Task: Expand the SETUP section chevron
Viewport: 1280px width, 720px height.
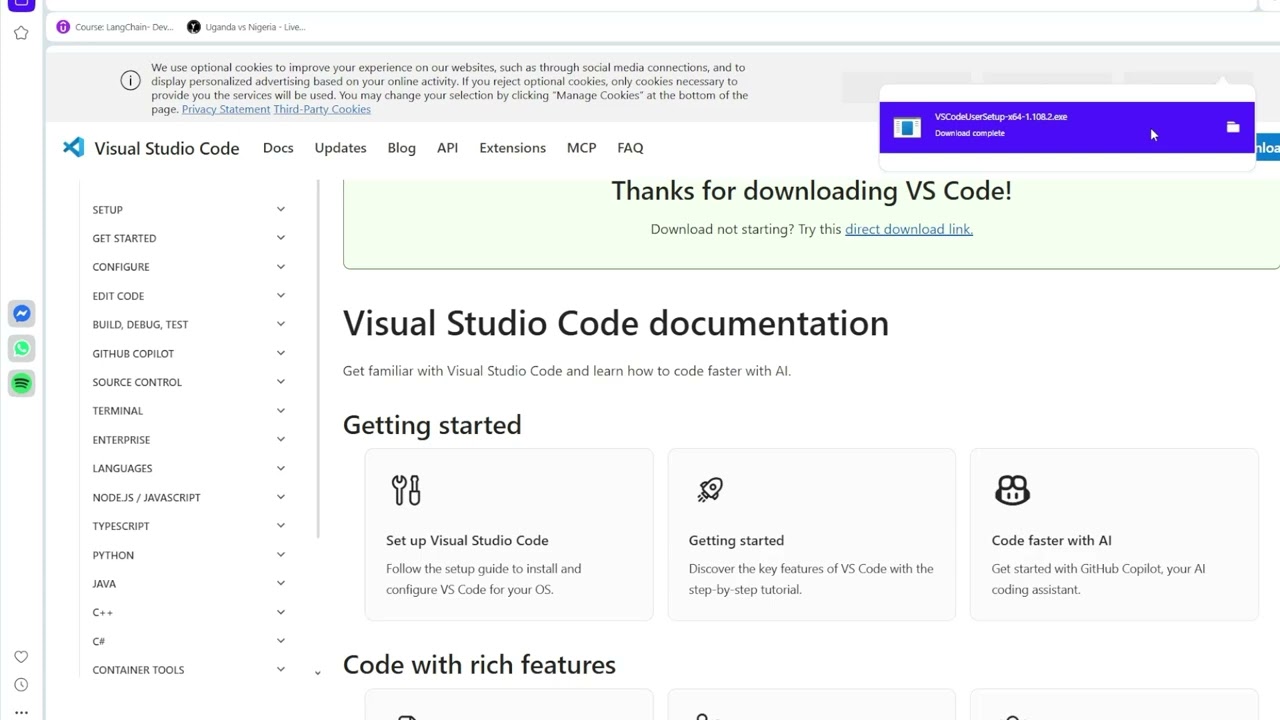Action: point(281,209)
